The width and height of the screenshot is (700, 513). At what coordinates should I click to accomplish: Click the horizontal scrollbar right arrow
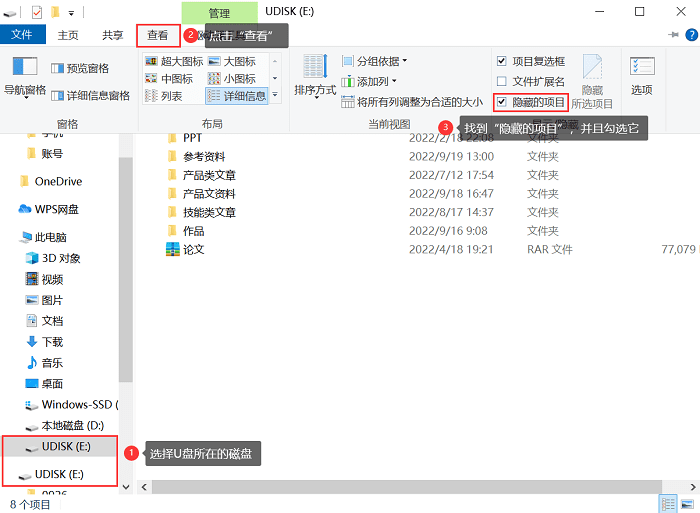[692, 487]
